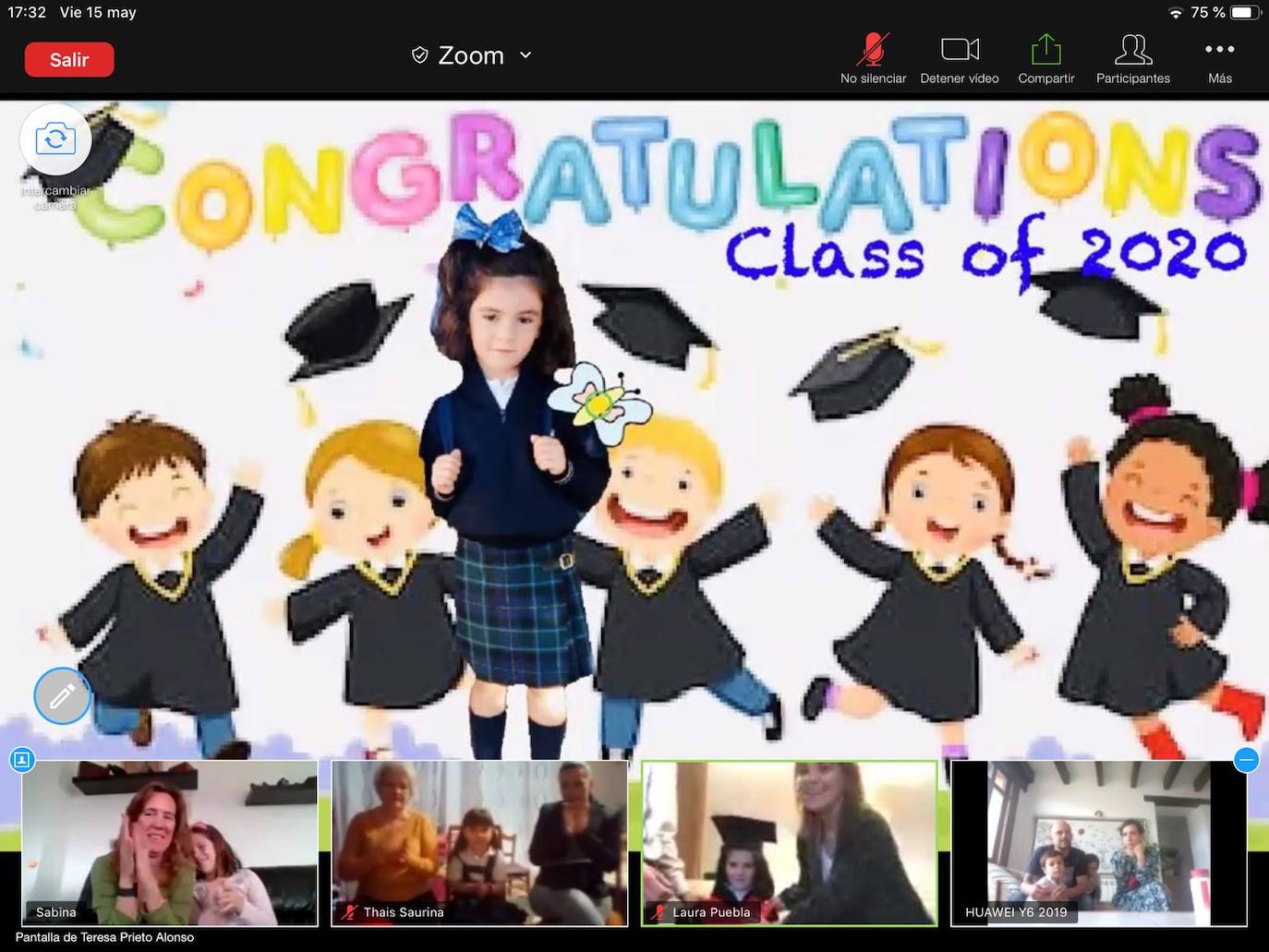Select the pencil annotation tool
Screen dimensions: 1269x952
(62, 695)
